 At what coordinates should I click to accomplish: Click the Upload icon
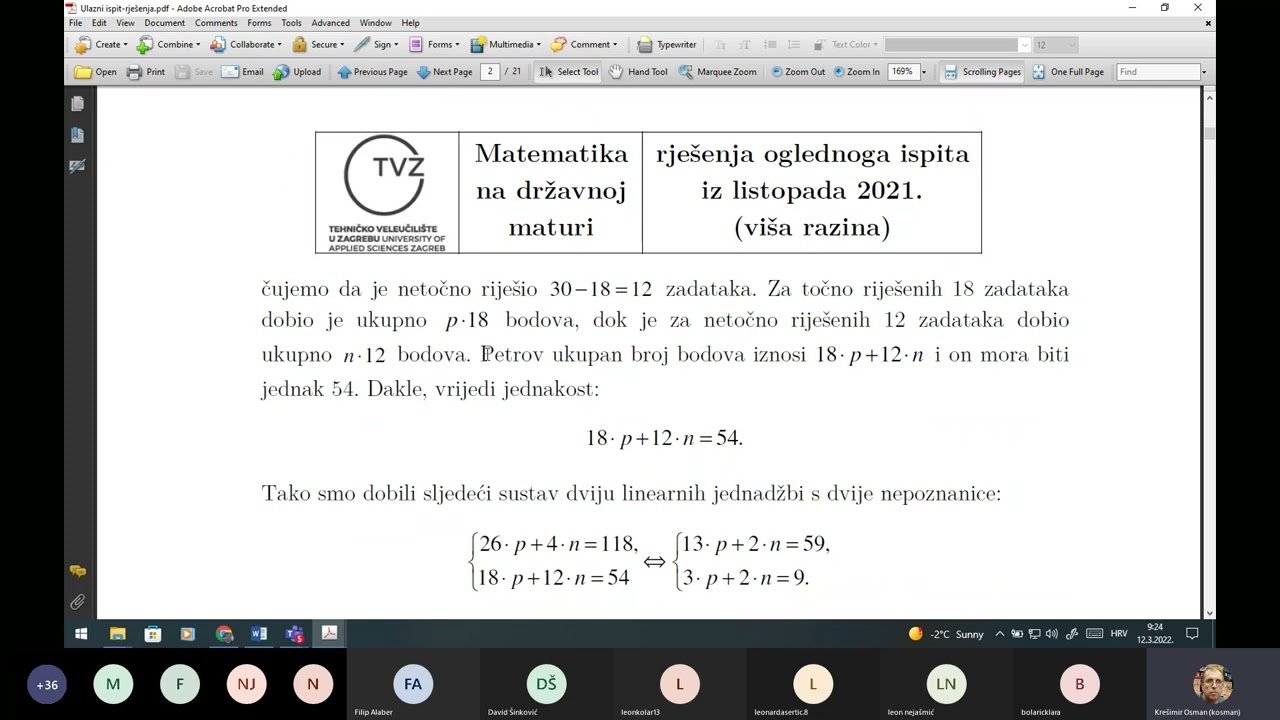[297, 72]
